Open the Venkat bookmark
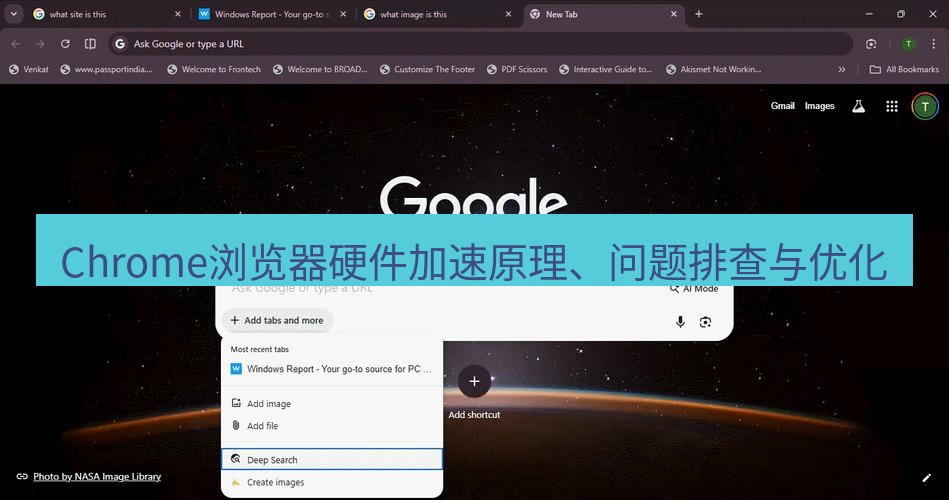Screen dimensions: 949x500 pos(28,70)
